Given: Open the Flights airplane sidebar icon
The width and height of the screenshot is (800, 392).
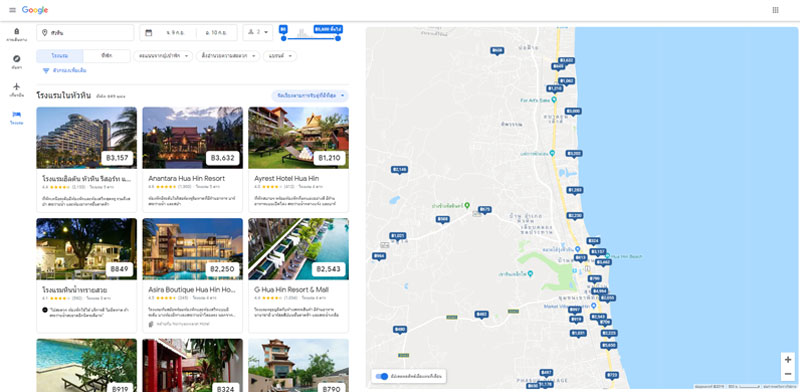Looking at the screenshot, I should tap(17, 89).
